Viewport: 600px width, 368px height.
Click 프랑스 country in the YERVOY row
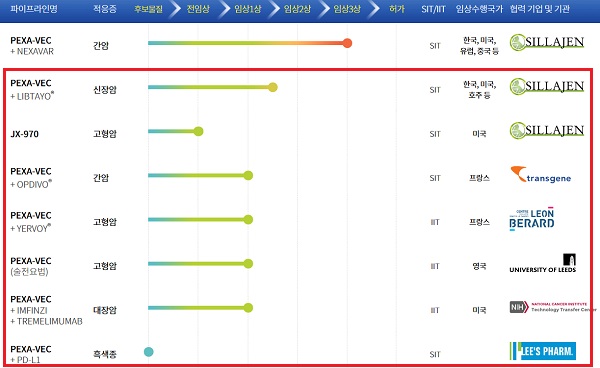pos(479,222)
